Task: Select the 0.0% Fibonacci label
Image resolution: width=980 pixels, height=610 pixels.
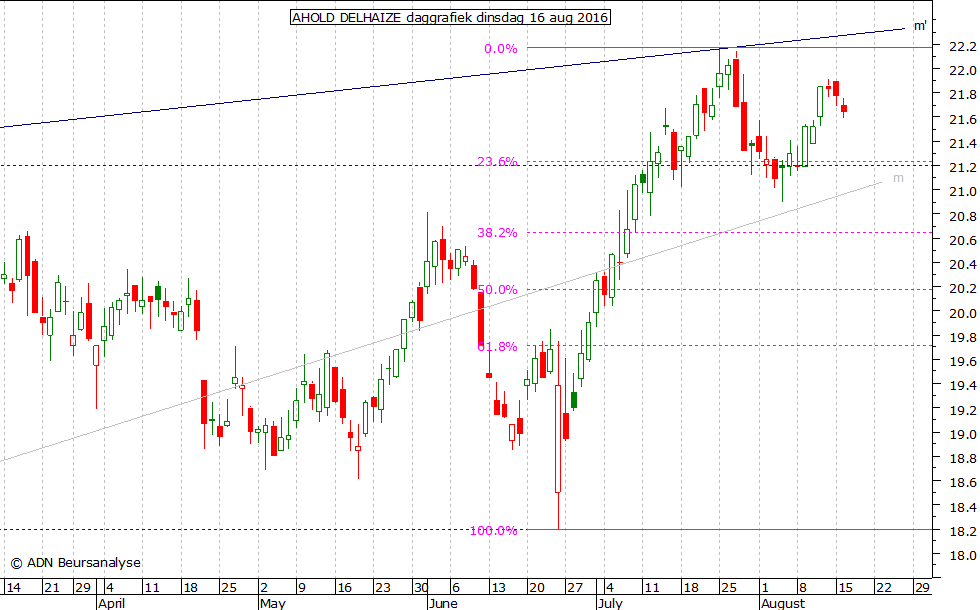Action: coord(501,49)
